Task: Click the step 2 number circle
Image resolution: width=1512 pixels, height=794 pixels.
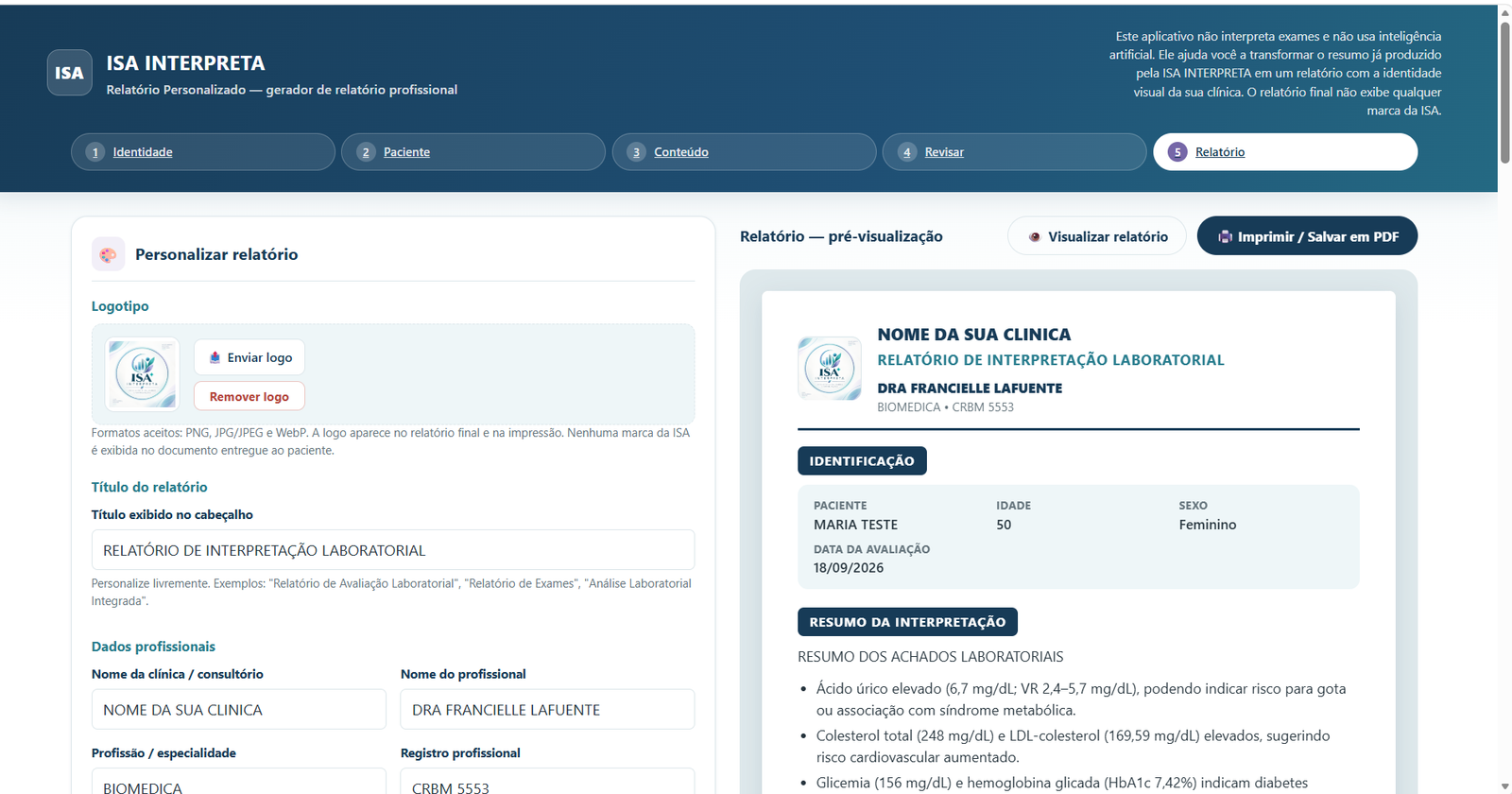Action: tap(366, 152)
